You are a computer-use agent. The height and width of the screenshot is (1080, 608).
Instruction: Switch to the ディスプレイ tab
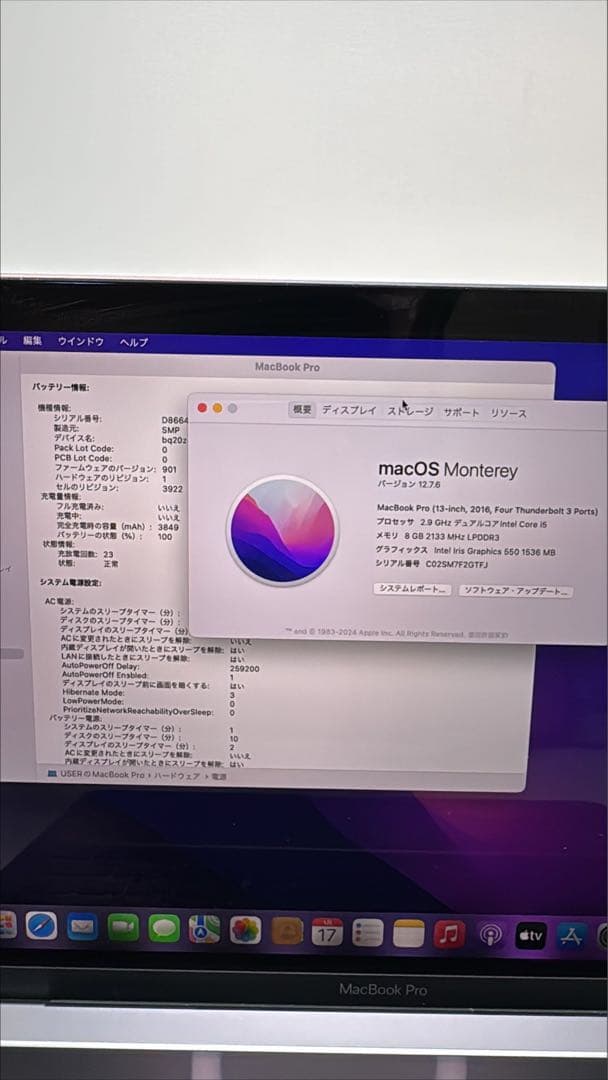pos(349,410)
